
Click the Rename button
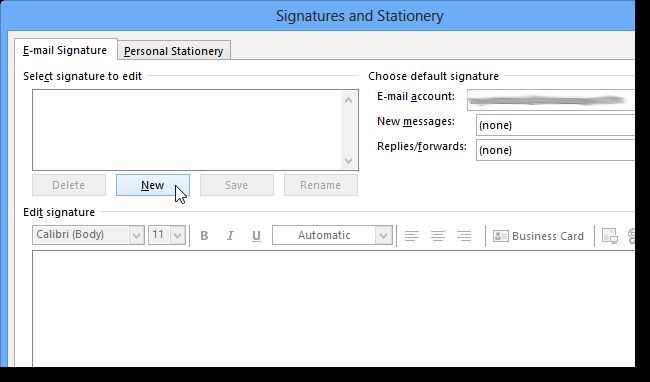coord(320,185)
